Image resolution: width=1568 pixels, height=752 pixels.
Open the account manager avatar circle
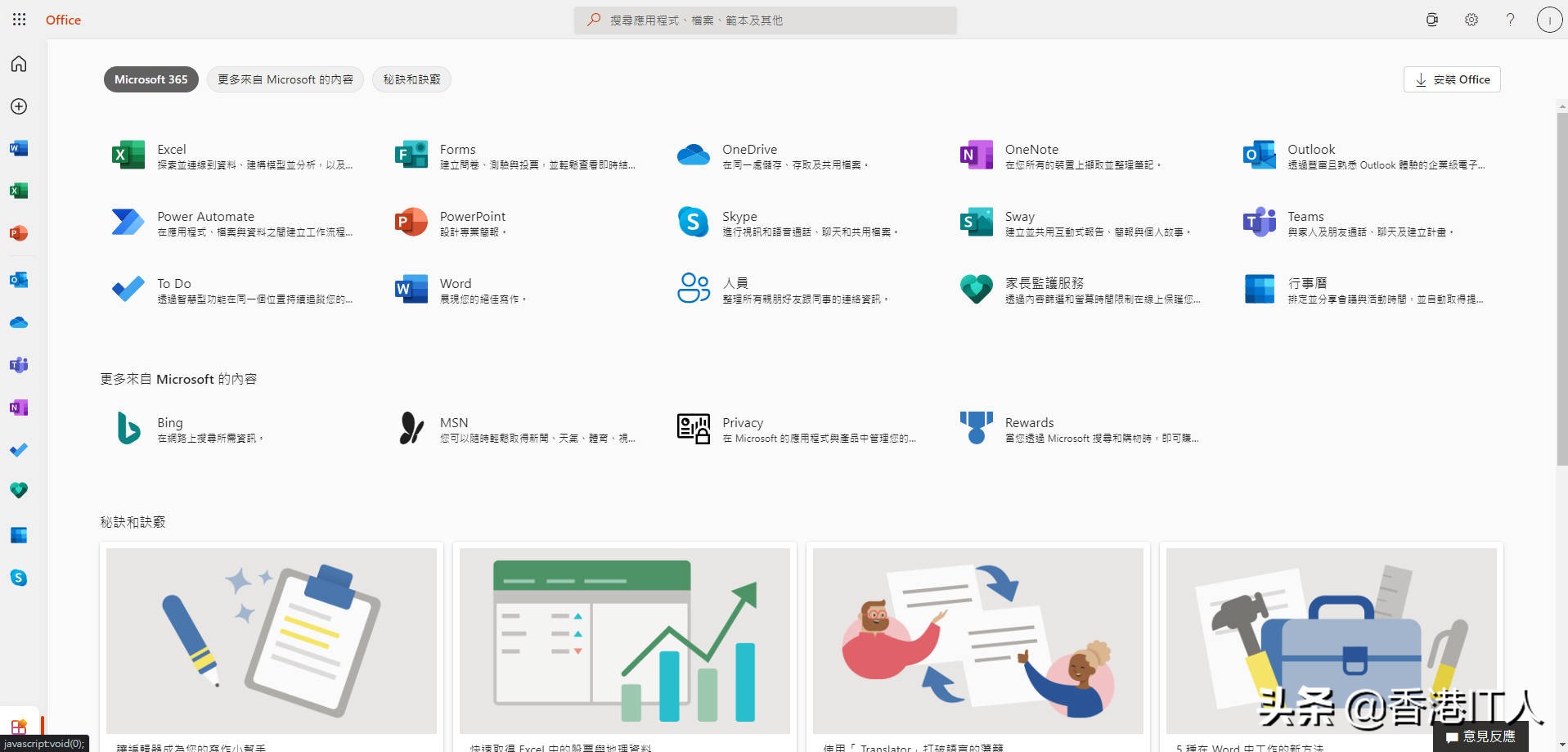coord(1549,20)
